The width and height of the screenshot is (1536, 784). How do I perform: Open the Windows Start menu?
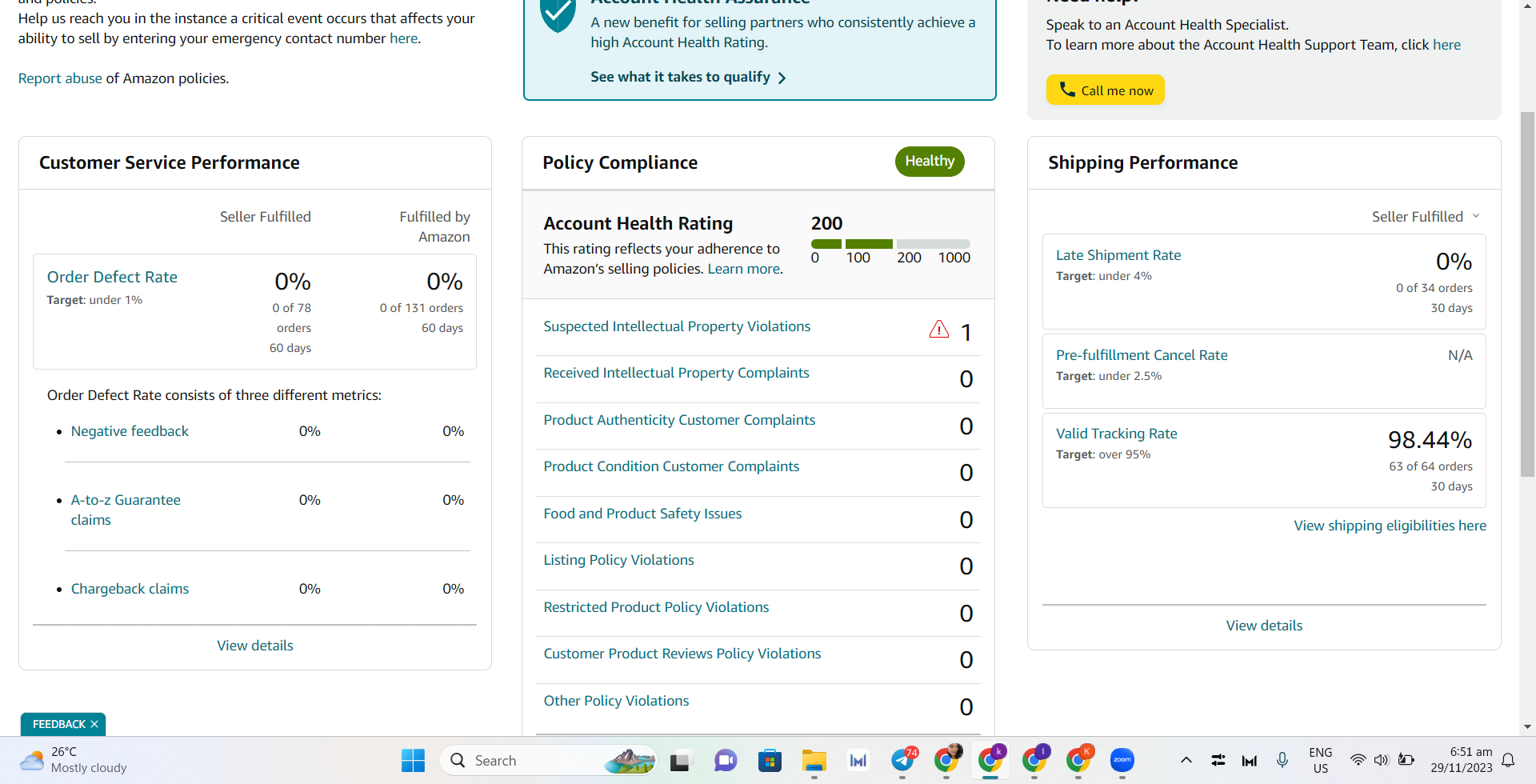click(413, 760)
